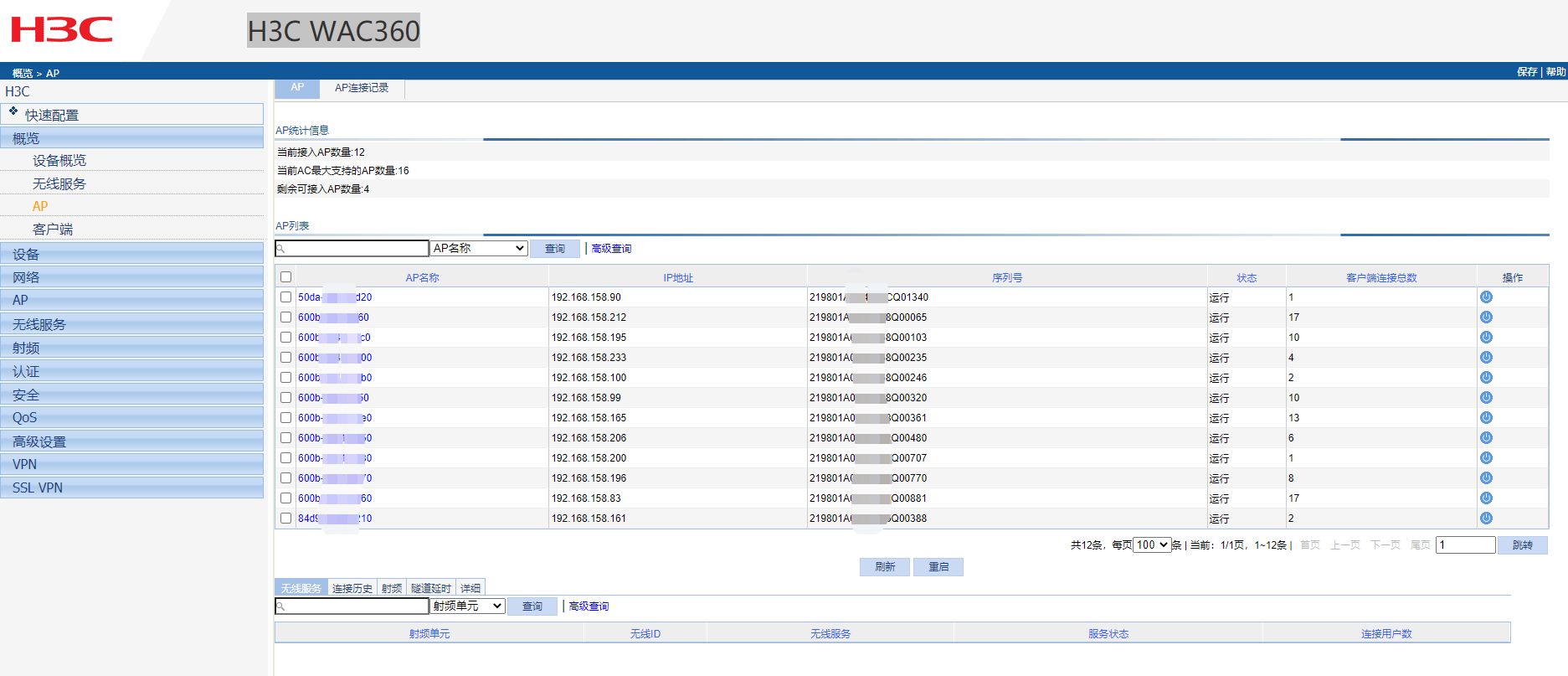Sort by the IP地址 column header
The image size is (1568, 676).
pyautogui.click(x=678, y=278)
